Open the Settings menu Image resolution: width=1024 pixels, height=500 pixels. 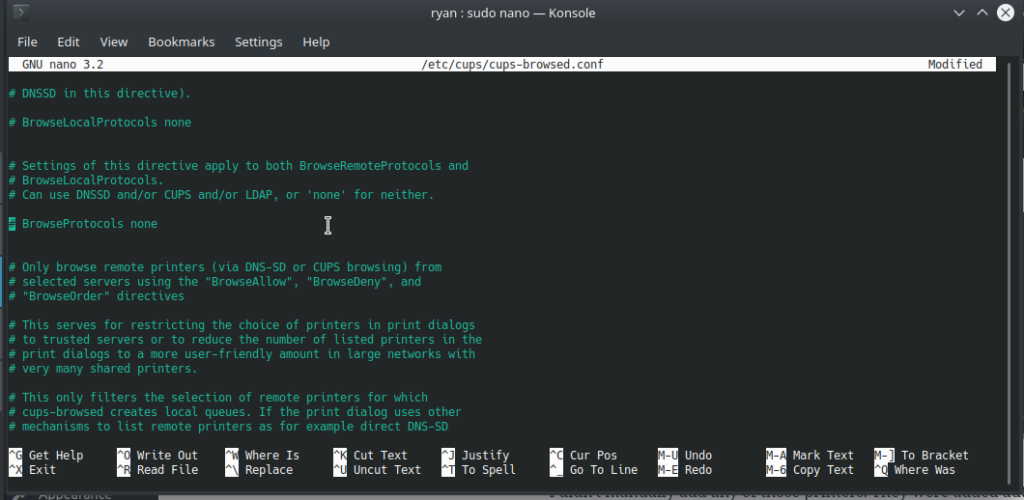coord(259,42)
